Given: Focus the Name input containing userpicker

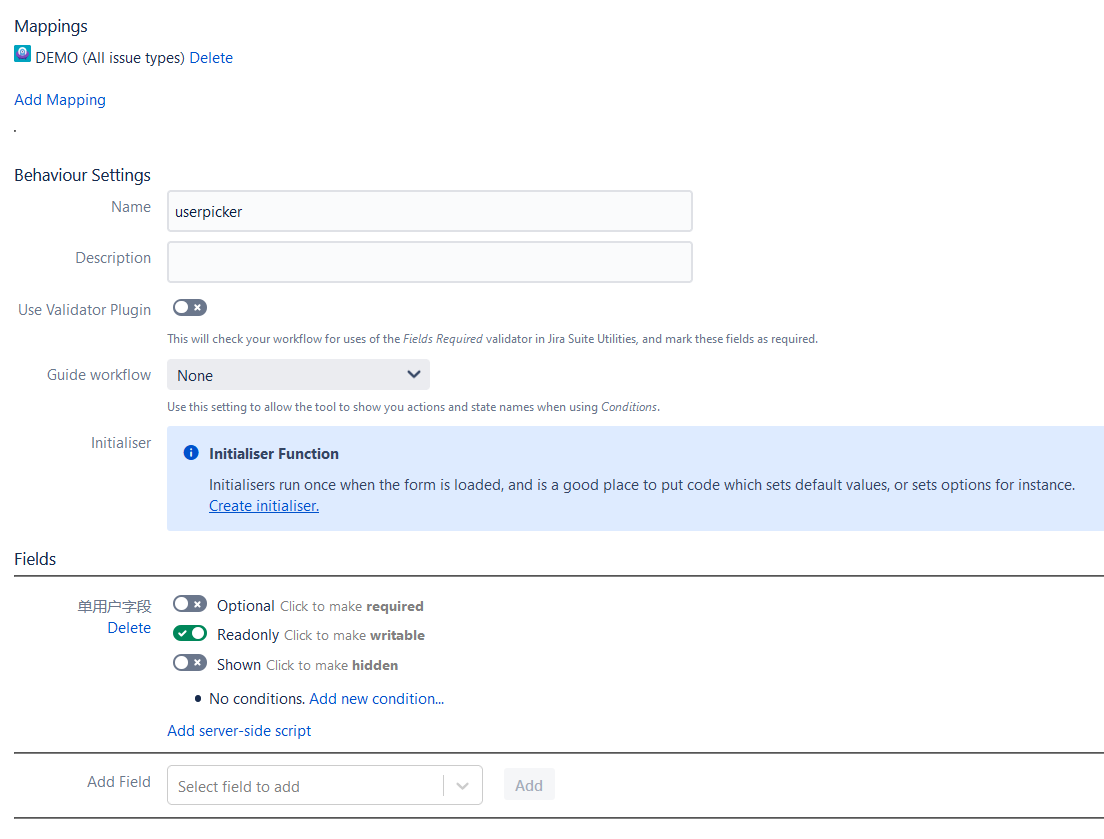Looking at the screenshot, I should coord(429,211).
